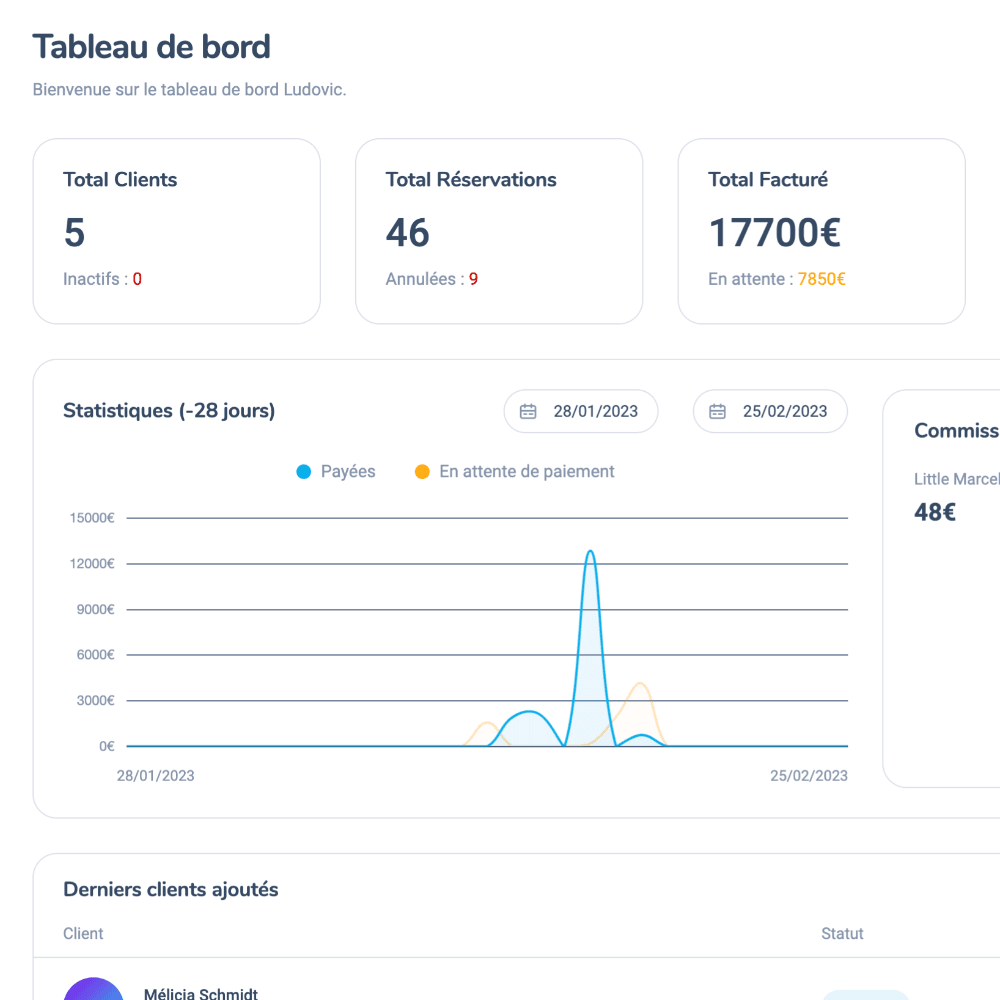Image resolution: width=1000 pixels, height=1000 pixels.
Task: Click Mélicia Schmidt's purple avatar
Action: coord(93,990)
